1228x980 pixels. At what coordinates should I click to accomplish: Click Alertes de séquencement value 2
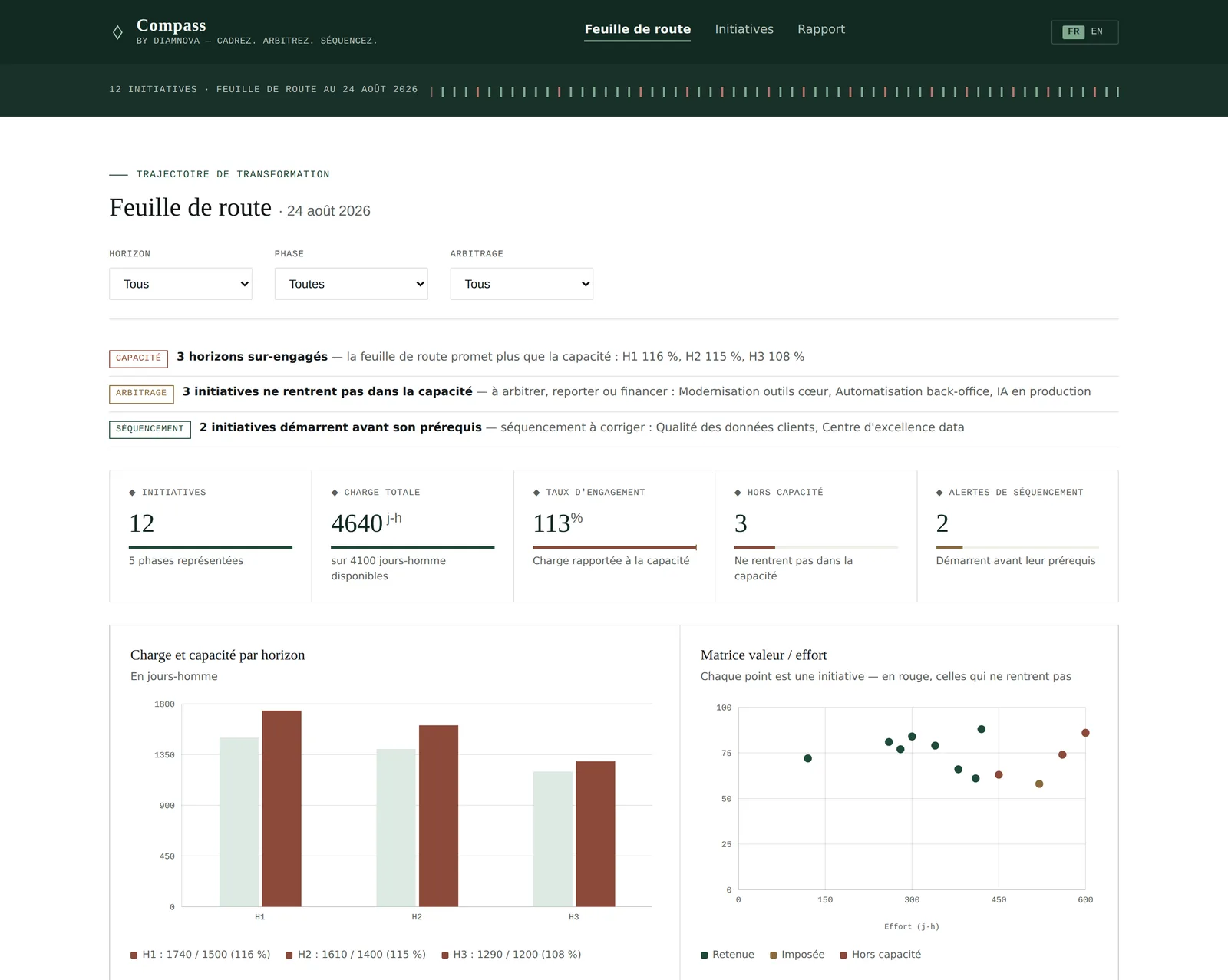942,523
